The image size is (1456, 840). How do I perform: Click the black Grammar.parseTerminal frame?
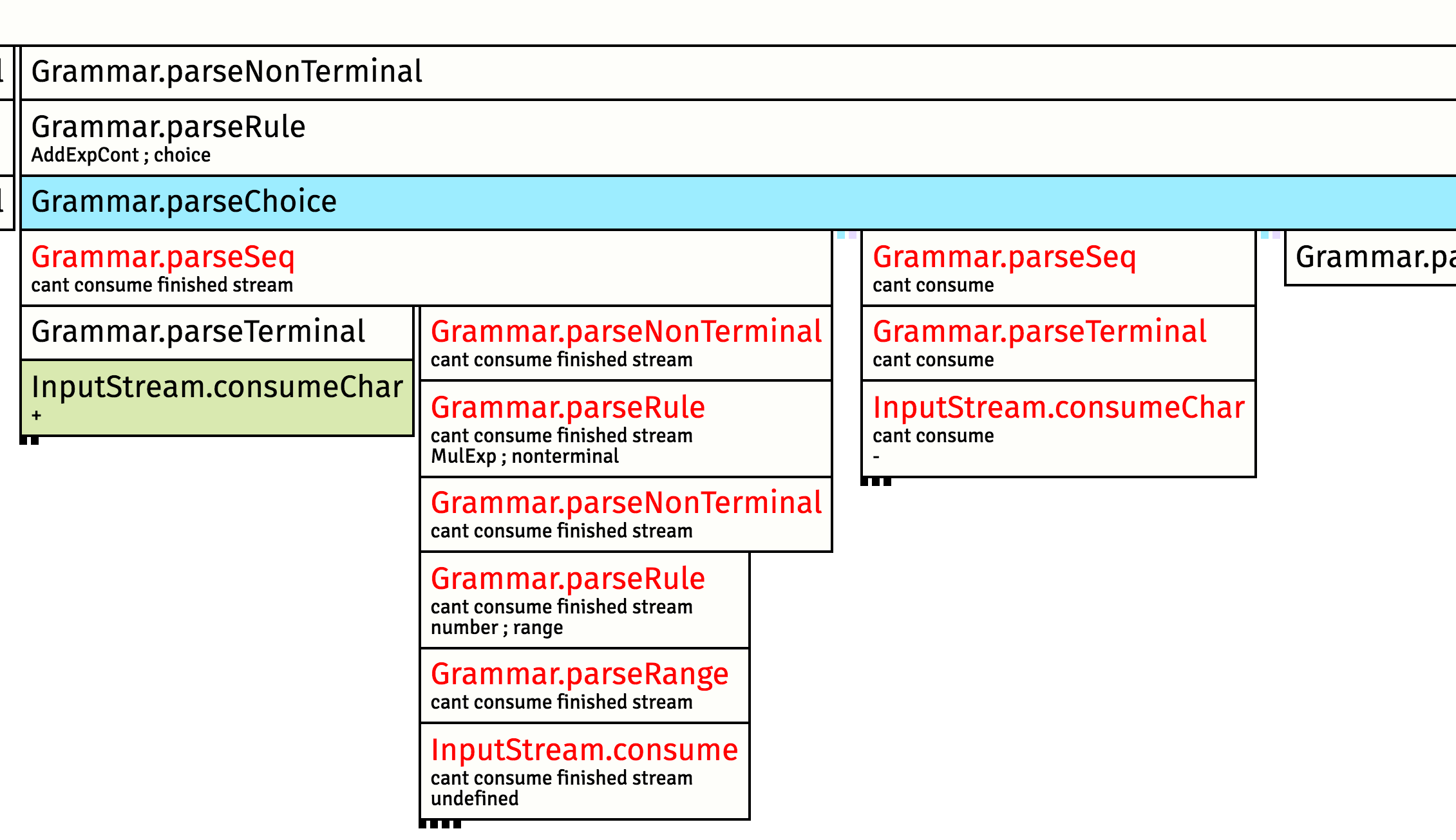[216, 332]
